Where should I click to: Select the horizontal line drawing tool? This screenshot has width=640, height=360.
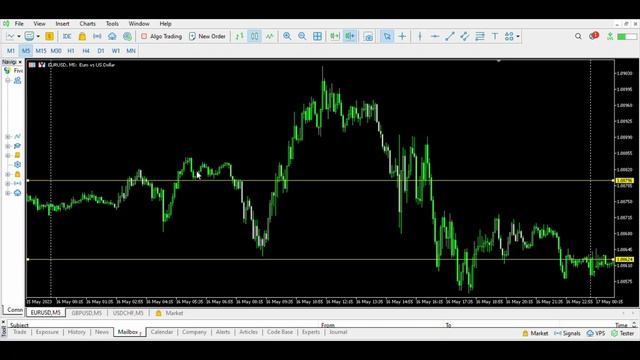pos(435,36)
